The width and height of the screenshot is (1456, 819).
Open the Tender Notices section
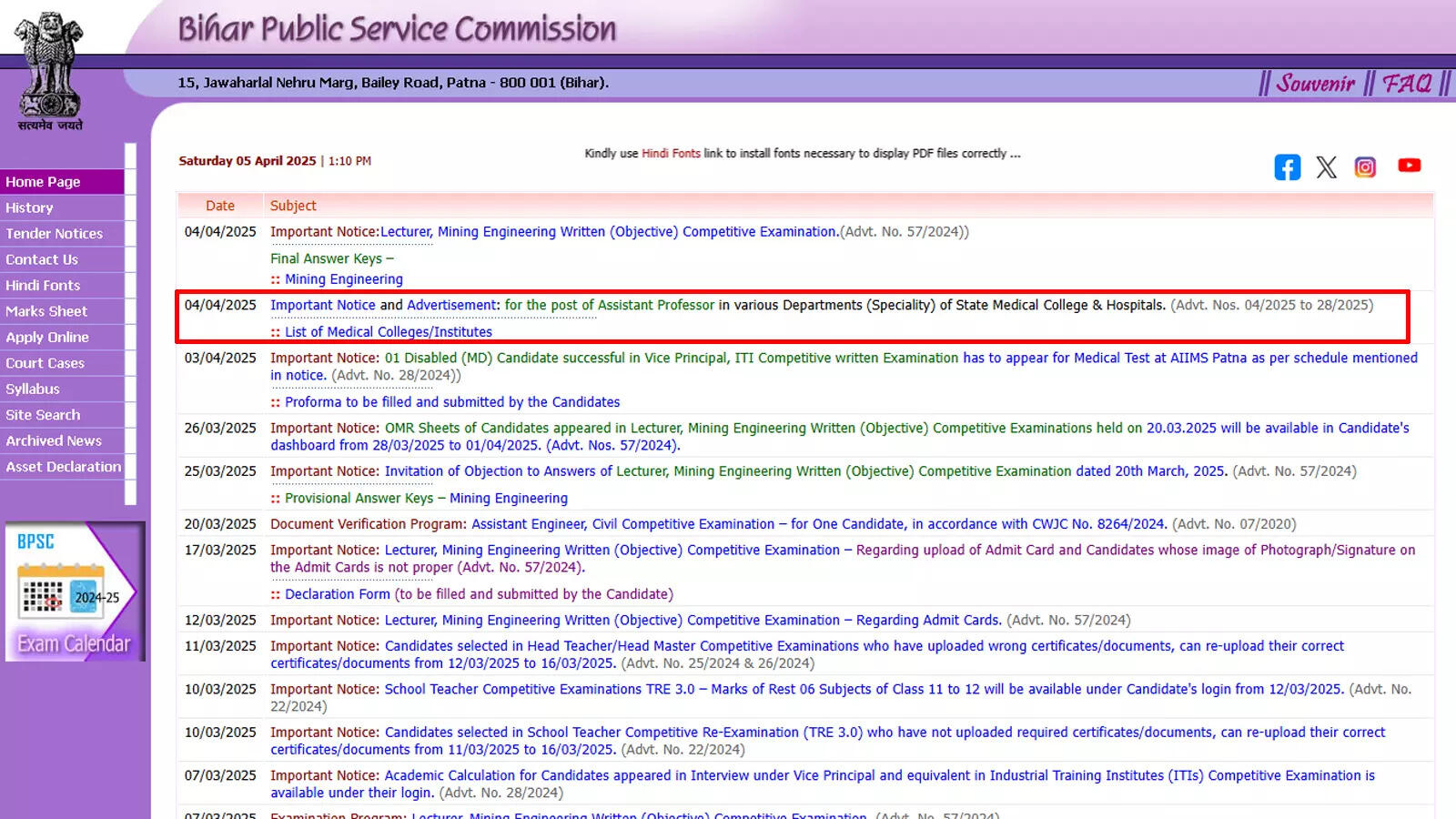click(54, 233)
